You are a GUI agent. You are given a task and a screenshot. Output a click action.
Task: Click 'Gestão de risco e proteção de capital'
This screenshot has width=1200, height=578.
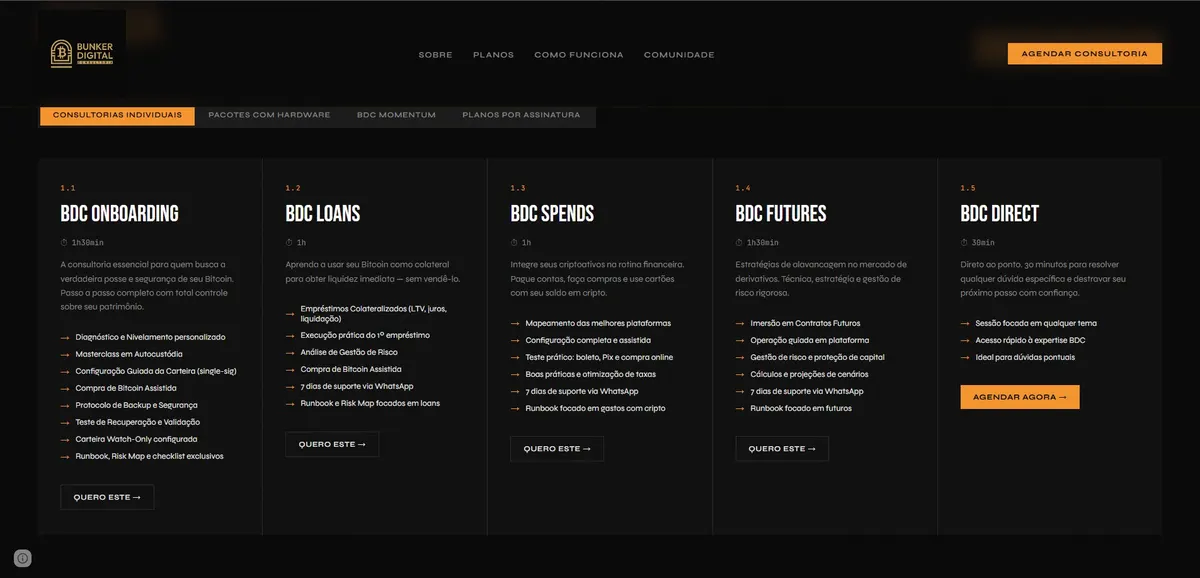click(x=817, y=357)
